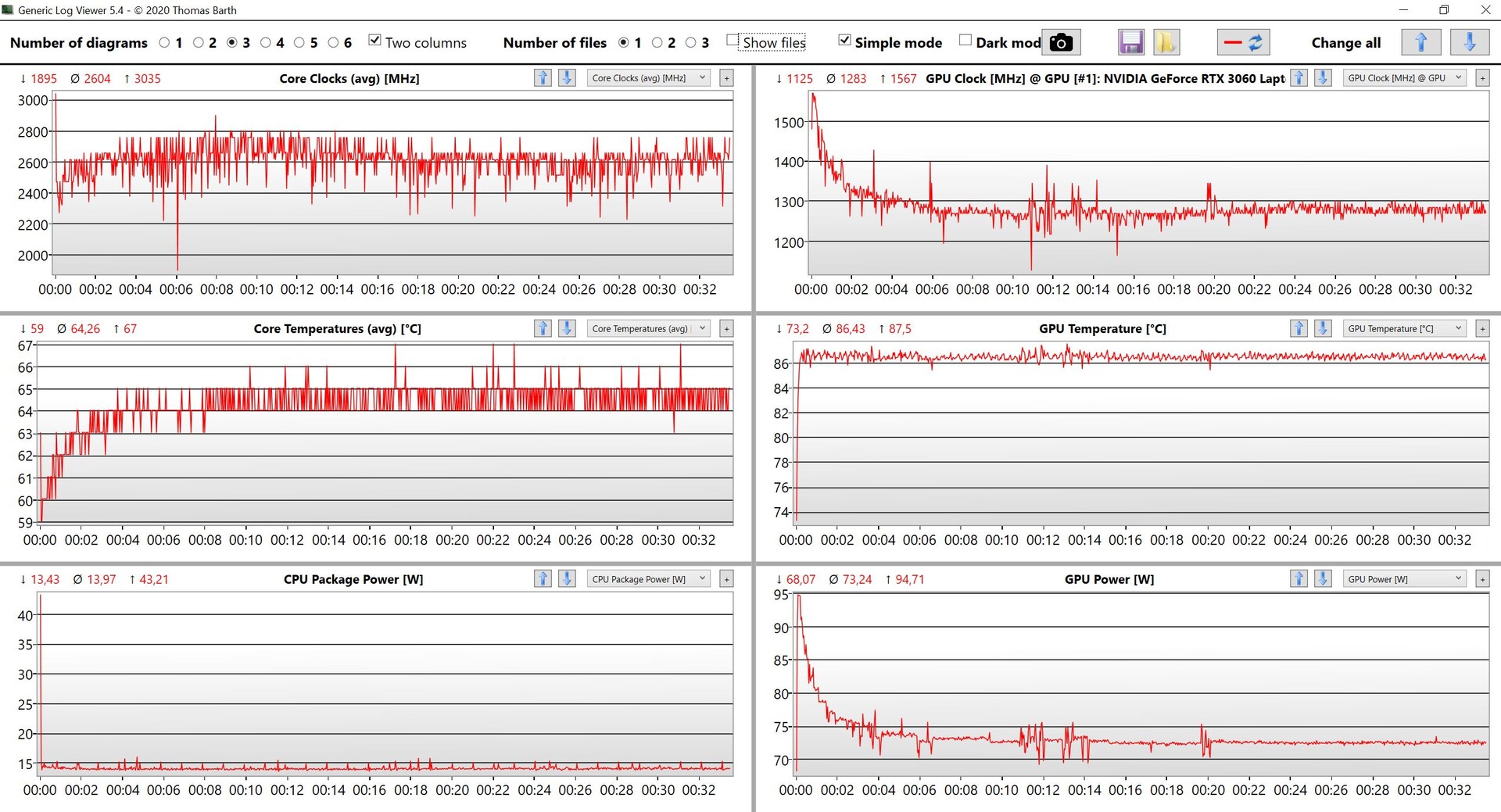1501x812 pixels.
Task: Click up arrow for Core Clocks diagram
Action: pyautogui.click(x=543, y=78)
